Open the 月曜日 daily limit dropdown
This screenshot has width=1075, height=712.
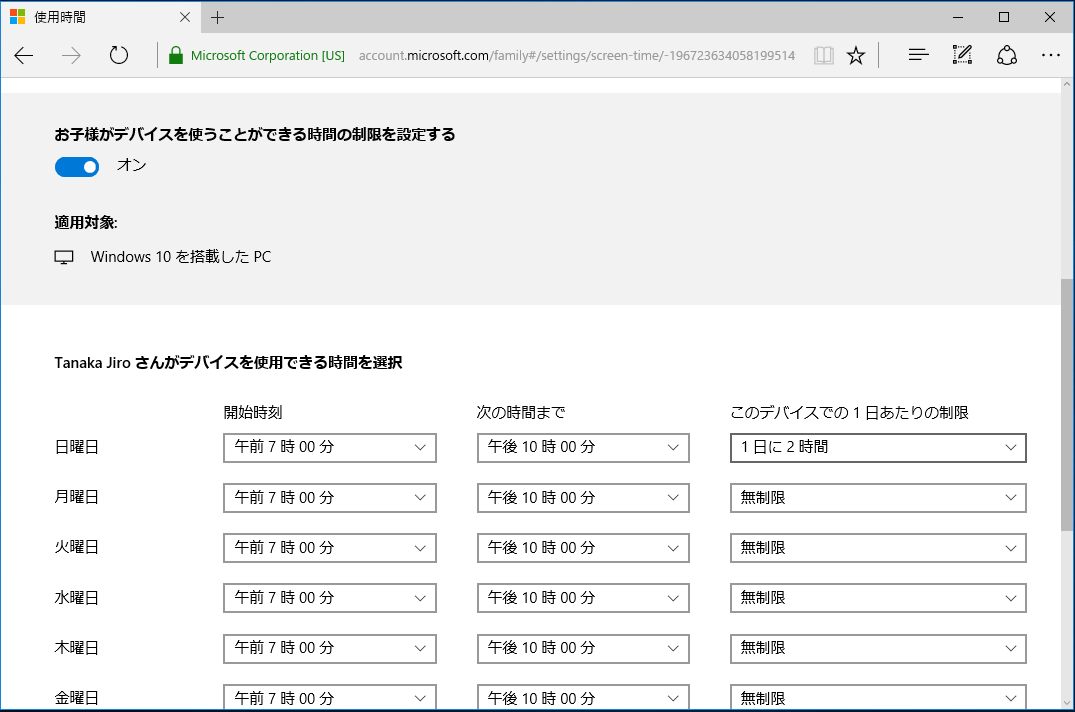[x=877, y=497]
